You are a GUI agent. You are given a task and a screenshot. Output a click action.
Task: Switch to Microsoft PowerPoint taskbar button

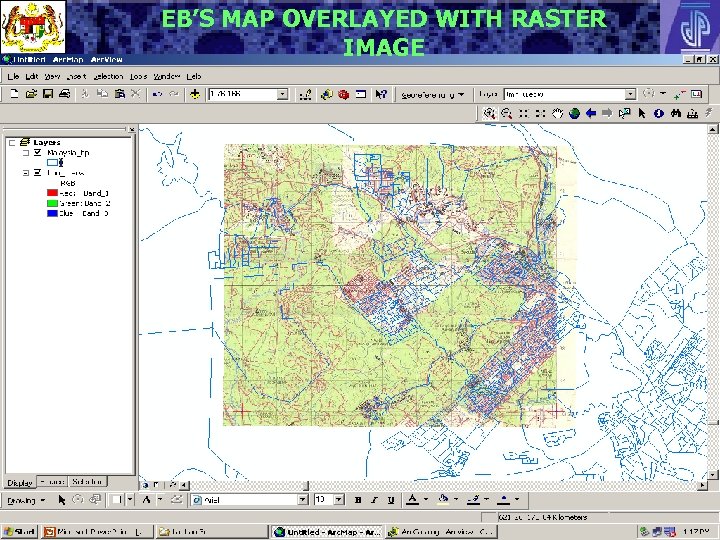click(96, 532)
